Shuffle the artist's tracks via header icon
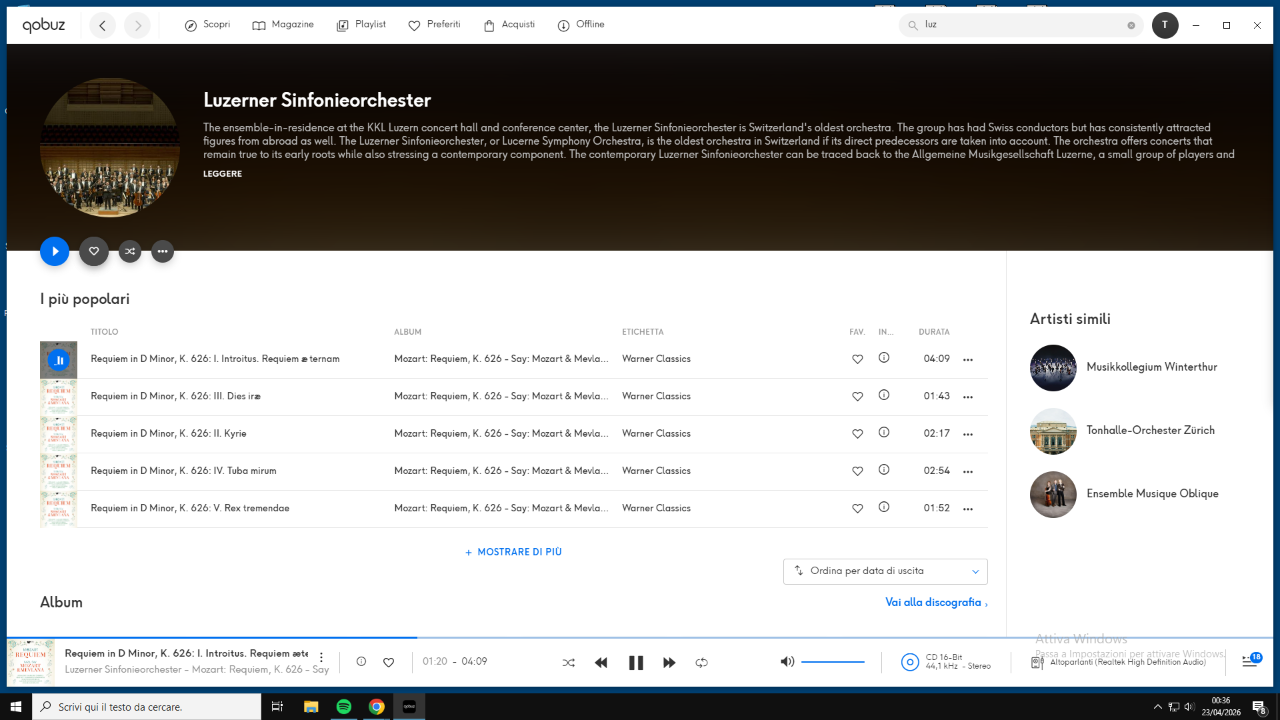 130,252
